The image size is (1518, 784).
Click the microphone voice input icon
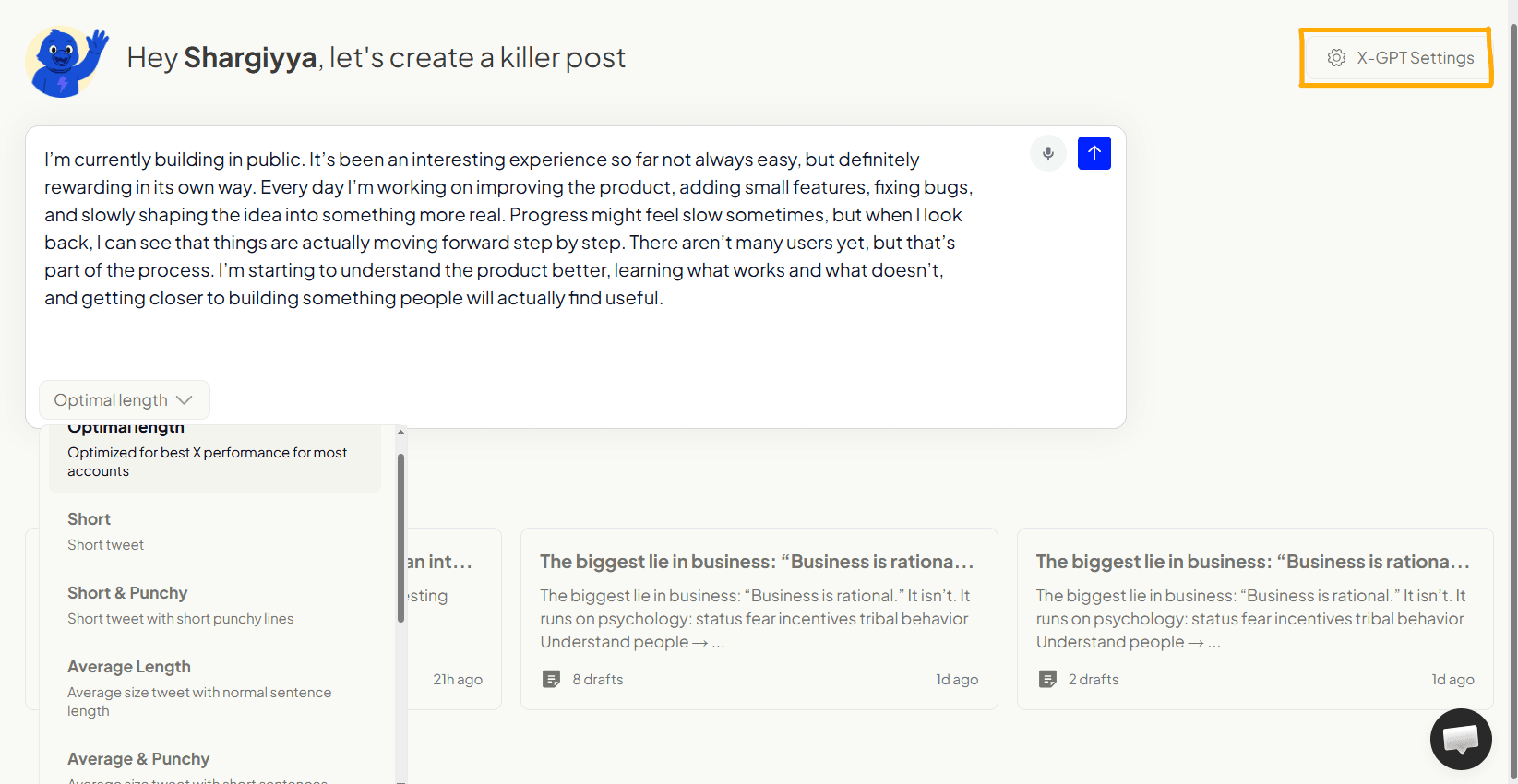coord(1048,153)
